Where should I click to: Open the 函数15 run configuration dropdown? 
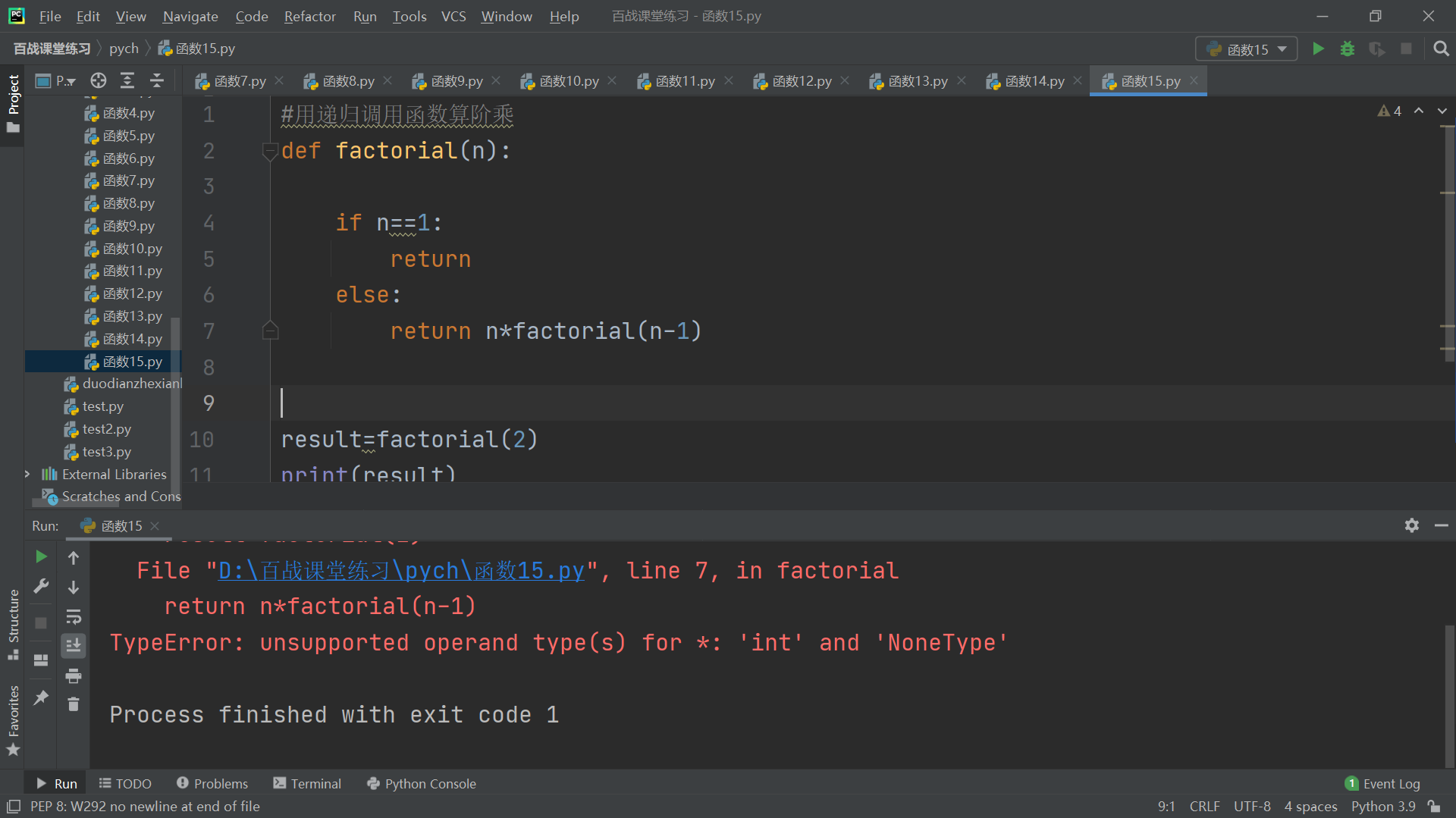pyautogui.click(x=1246, y=49)
